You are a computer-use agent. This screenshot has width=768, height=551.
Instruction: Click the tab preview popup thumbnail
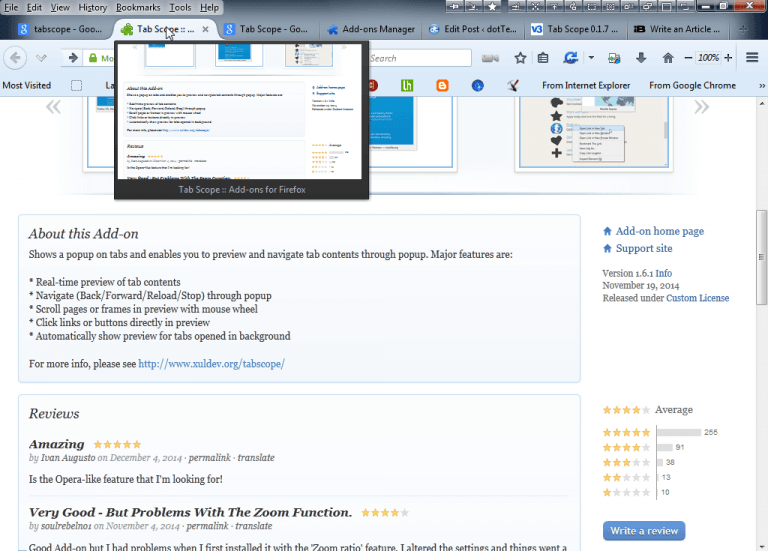(x=241, y=111)
